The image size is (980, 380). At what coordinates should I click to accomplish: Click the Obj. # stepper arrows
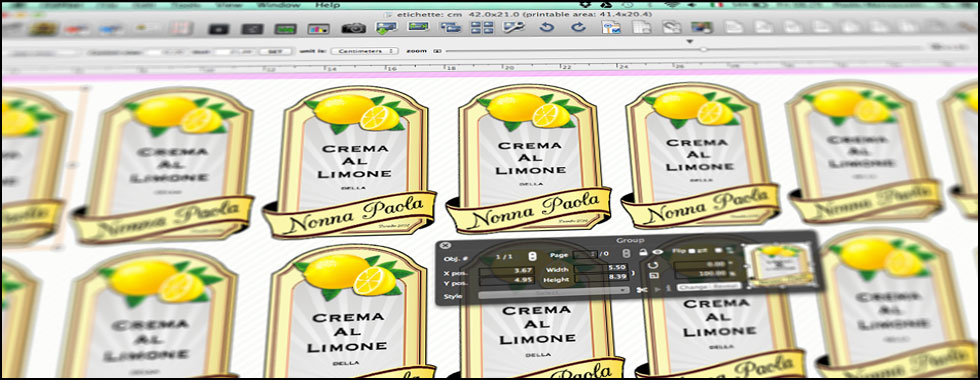[532, 256]
